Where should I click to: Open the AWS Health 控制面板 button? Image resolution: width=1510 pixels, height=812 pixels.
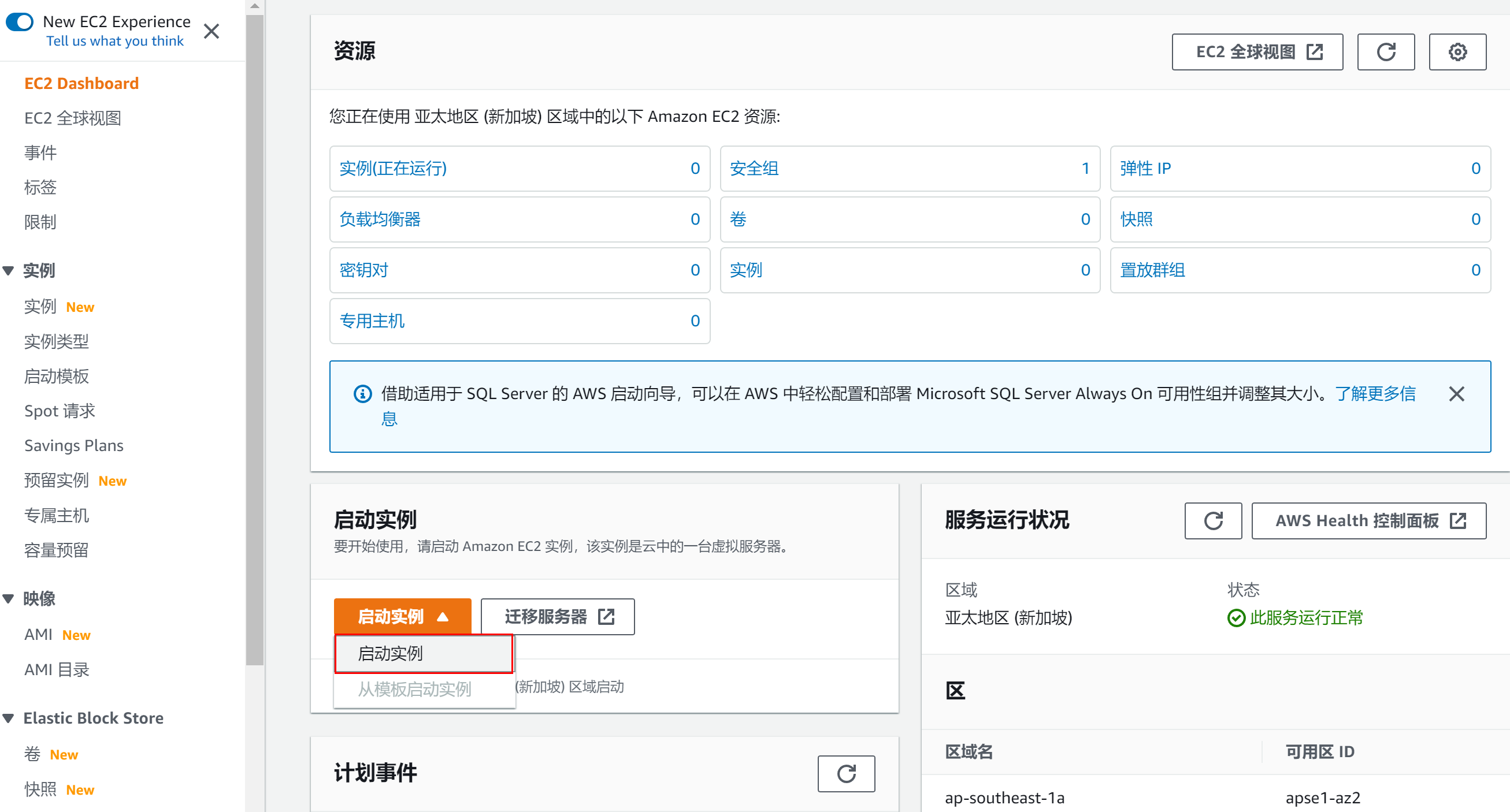pos(1369,521)
